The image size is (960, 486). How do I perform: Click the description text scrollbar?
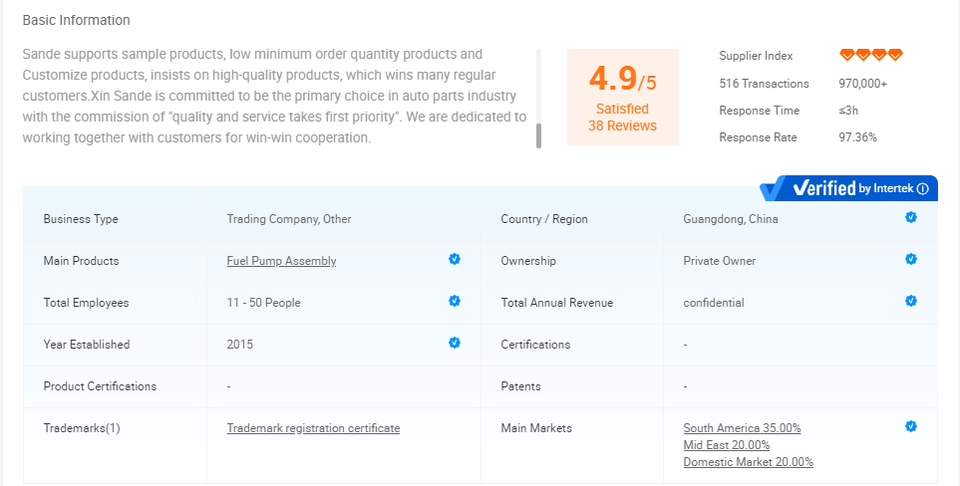click(x=539, y=134)
